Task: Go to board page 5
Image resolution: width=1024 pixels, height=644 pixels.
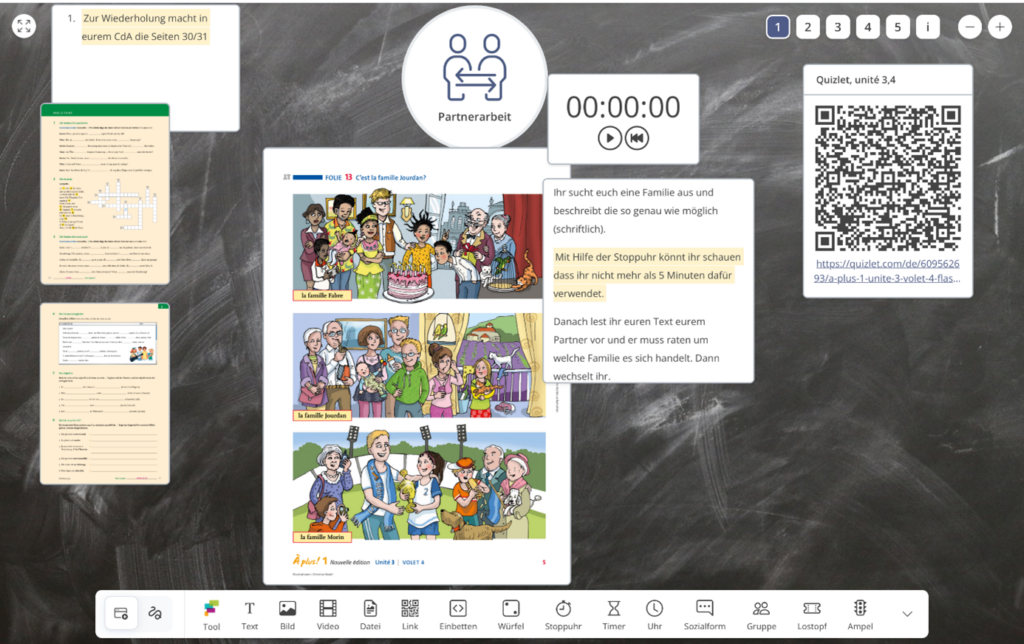Action: click(897, 27)
